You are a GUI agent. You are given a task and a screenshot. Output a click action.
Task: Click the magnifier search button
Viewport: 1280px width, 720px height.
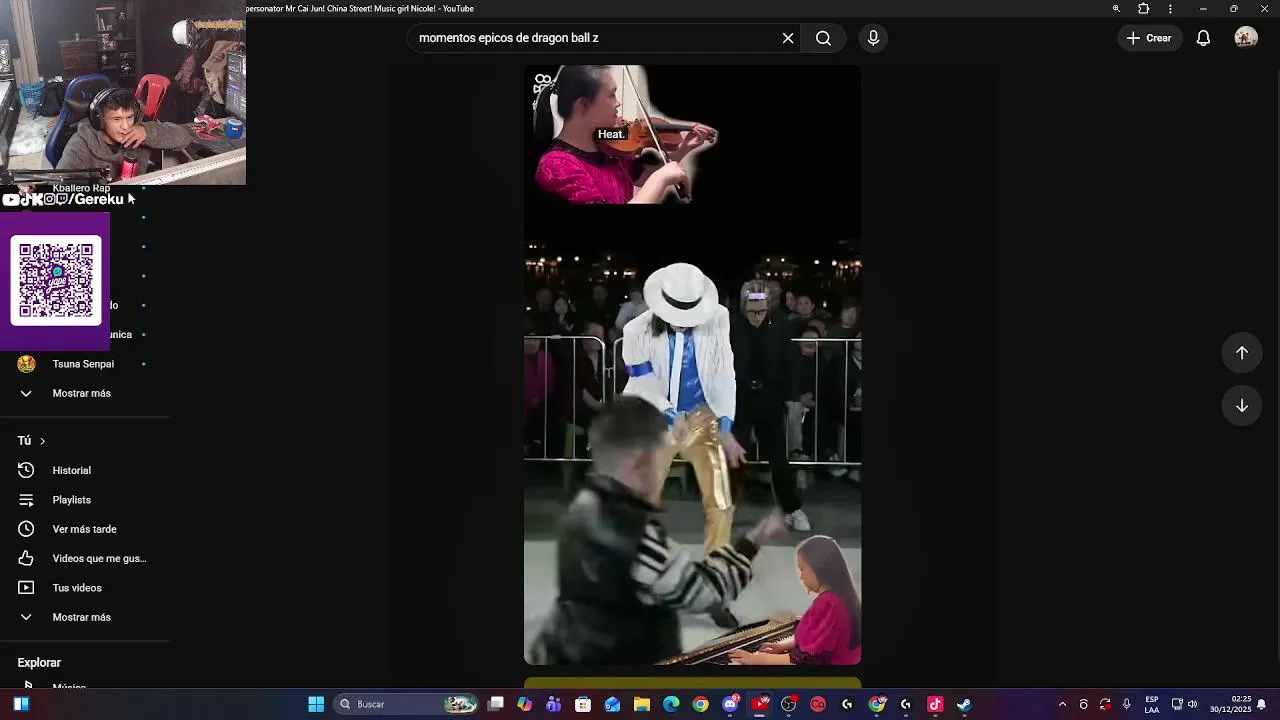point(823,38)
